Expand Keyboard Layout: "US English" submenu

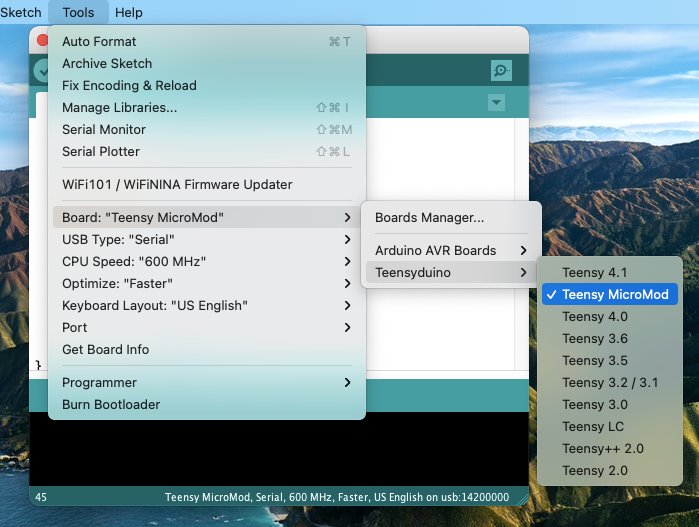(x=207, y=305)
